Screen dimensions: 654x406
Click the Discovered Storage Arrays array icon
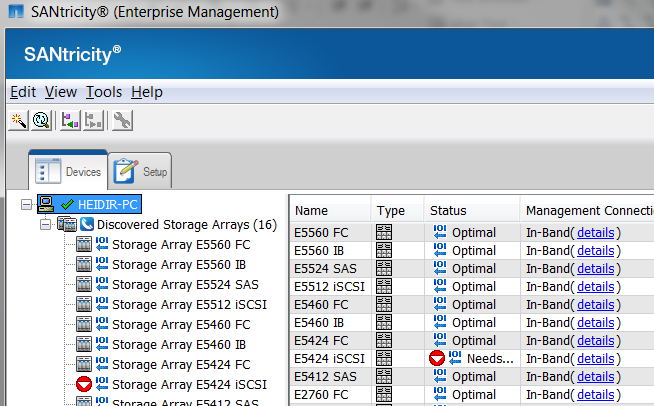point(67,224)
